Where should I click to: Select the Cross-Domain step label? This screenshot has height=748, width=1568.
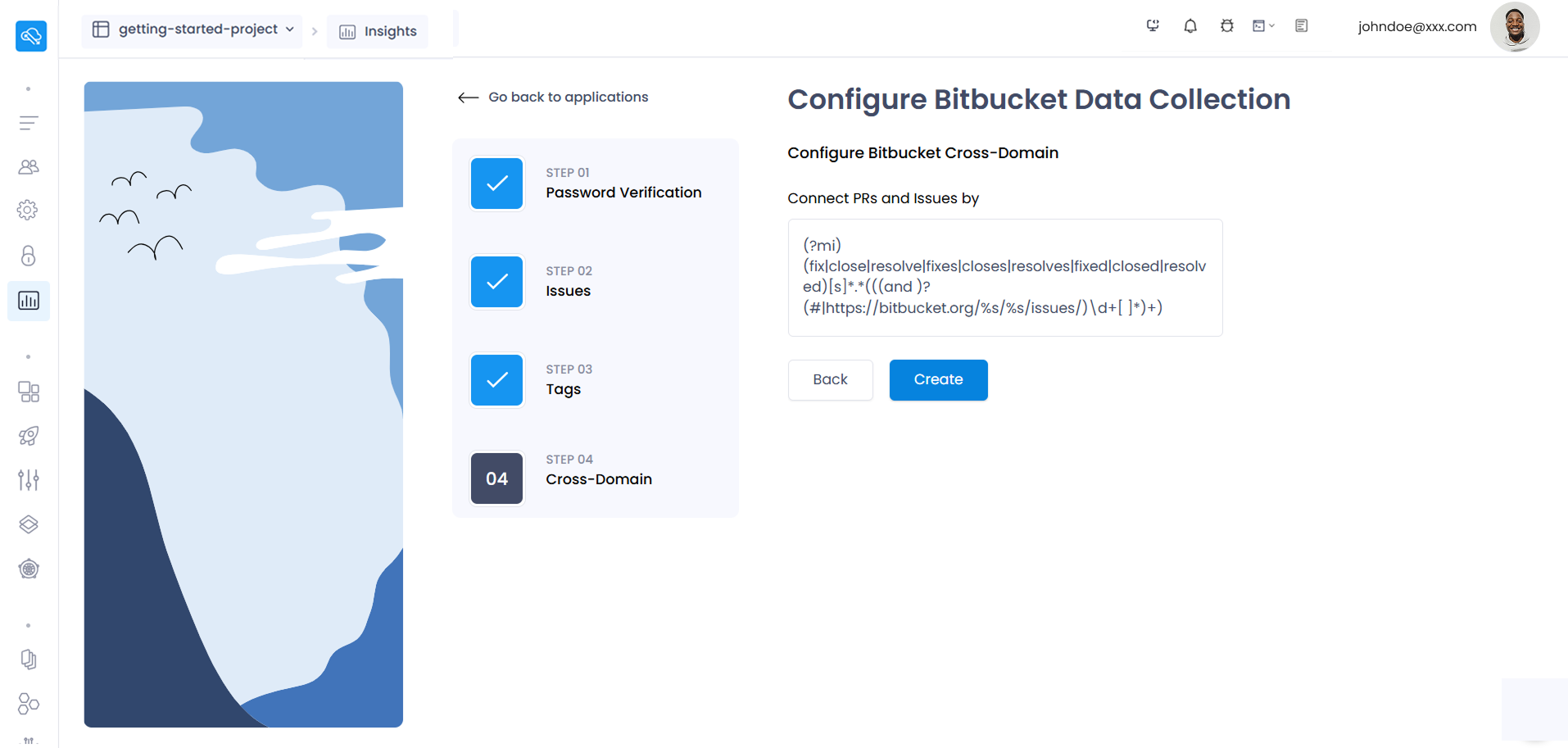click(x=599, y=479)
